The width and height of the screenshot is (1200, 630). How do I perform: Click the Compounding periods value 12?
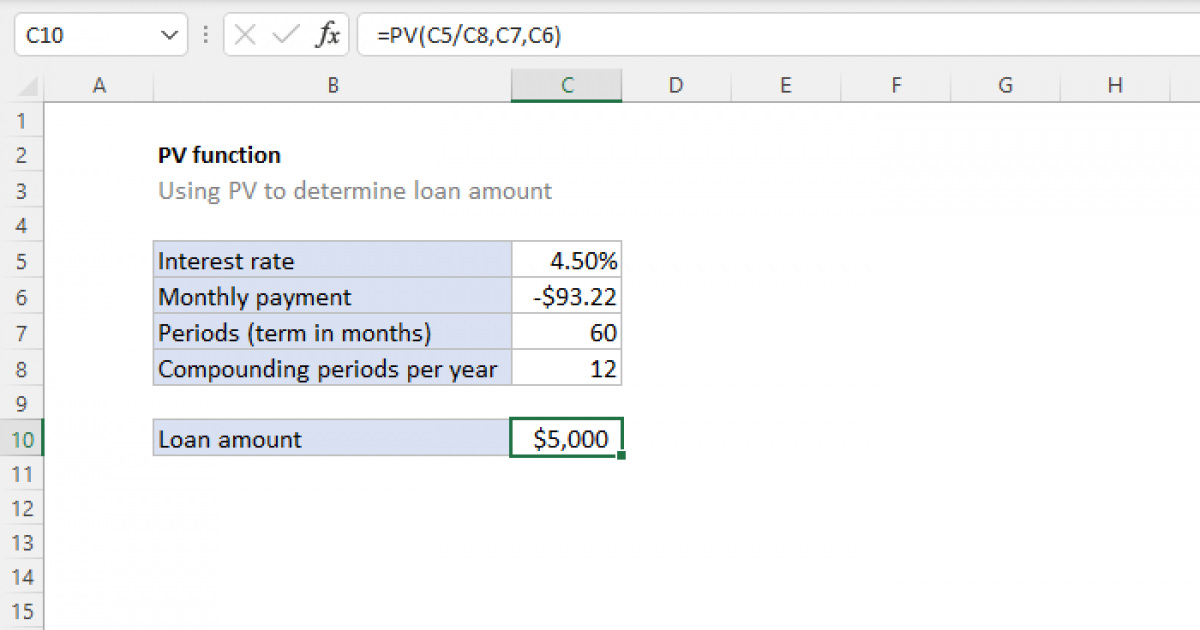point(566,368)
